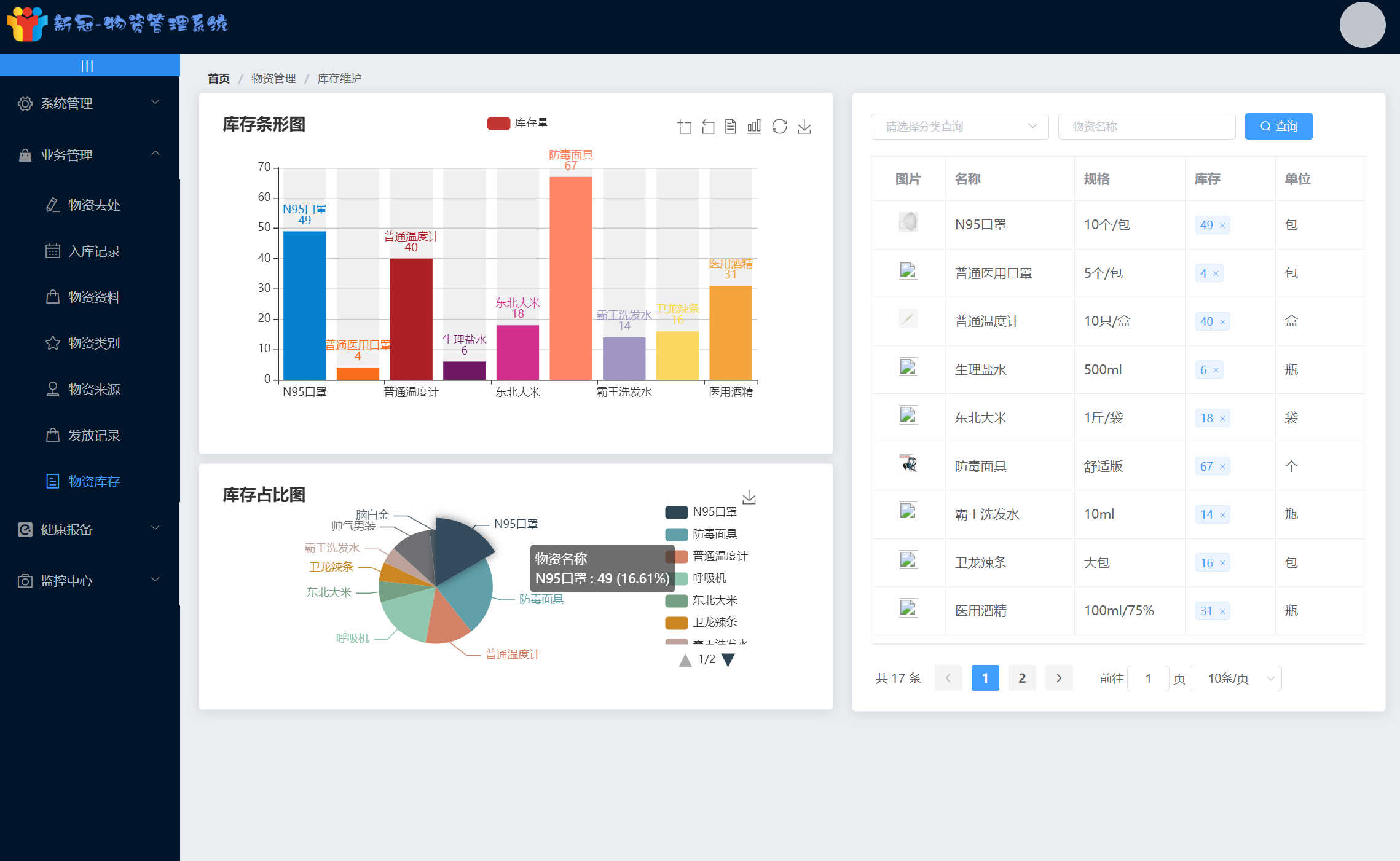Click the go-to page number input

(x=1148, y=678)
